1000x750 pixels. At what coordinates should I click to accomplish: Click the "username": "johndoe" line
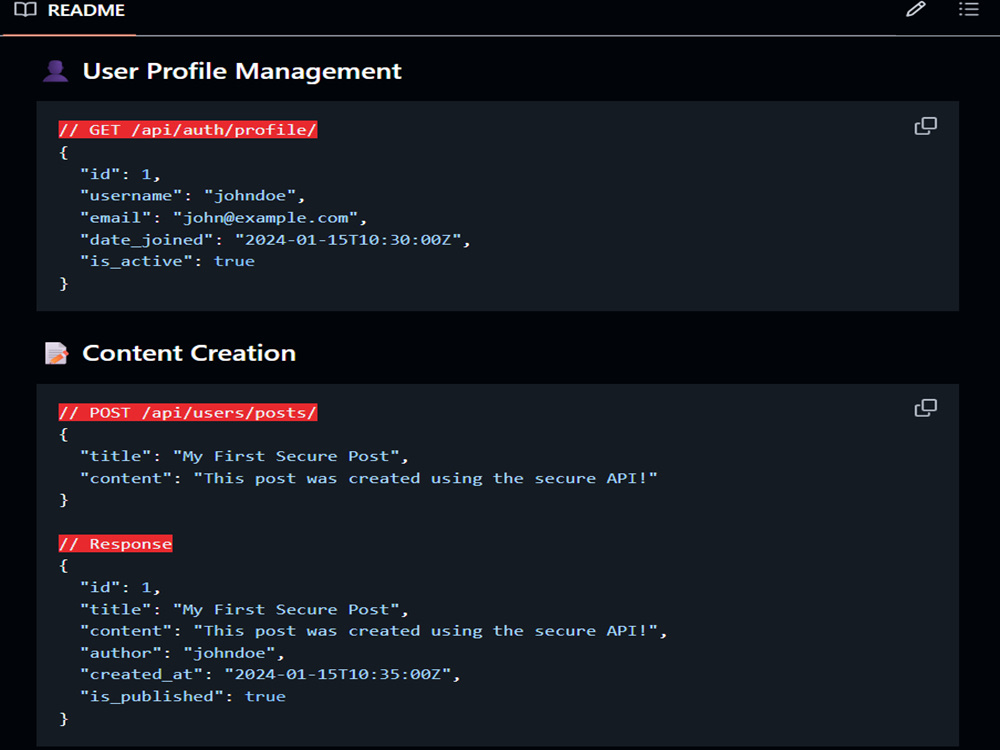click(x=193, y=196)
